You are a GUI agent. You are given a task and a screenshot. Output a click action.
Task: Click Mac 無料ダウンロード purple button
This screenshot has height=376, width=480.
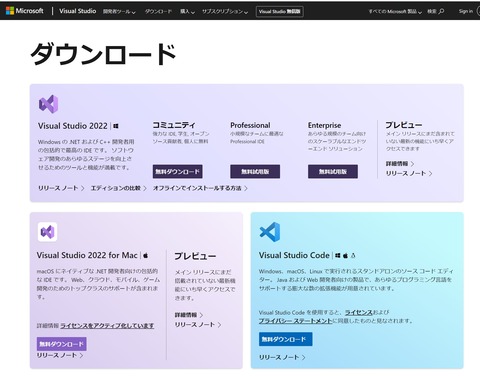click(x=61, y=344)
